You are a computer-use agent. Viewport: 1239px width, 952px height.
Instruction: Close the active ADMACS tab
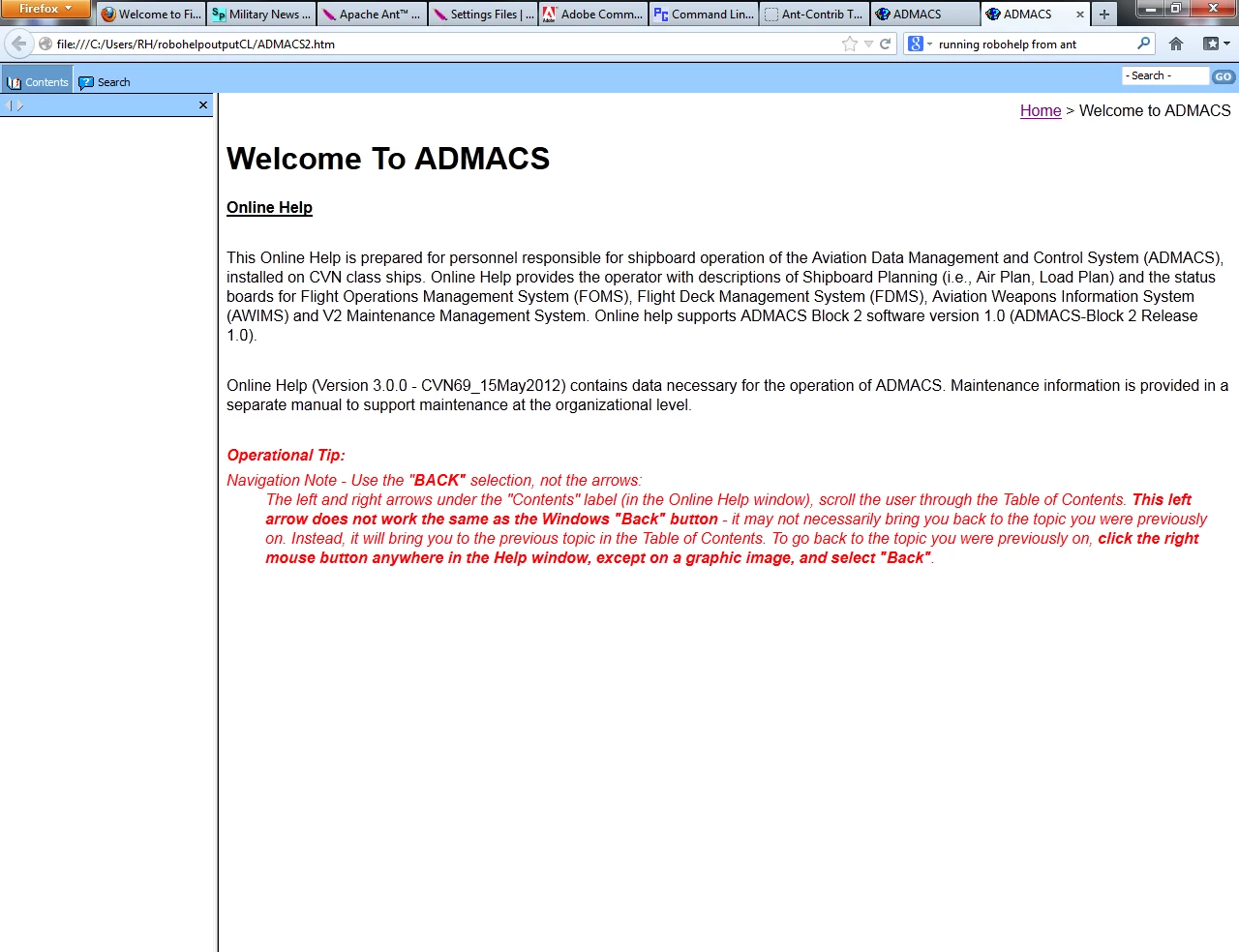click(1080, 15)
